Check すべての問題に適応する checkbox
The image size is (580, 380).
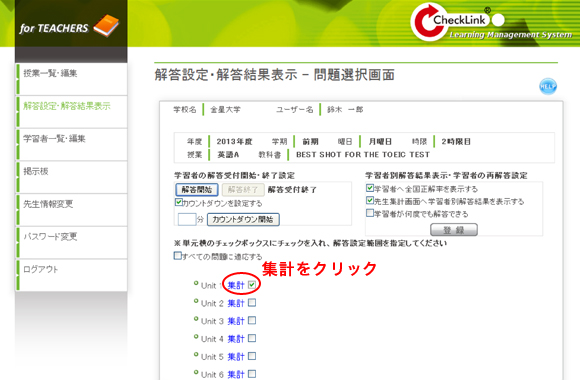[x=178, y=256]
